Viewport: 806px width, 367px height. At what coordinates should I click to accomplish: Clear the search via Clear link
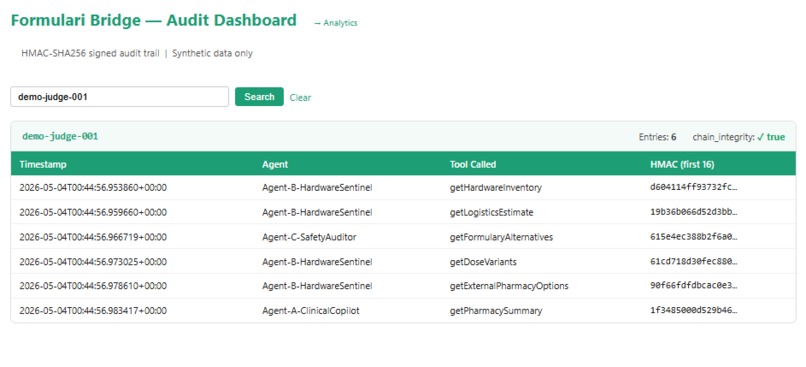click(x=300, y=98)
